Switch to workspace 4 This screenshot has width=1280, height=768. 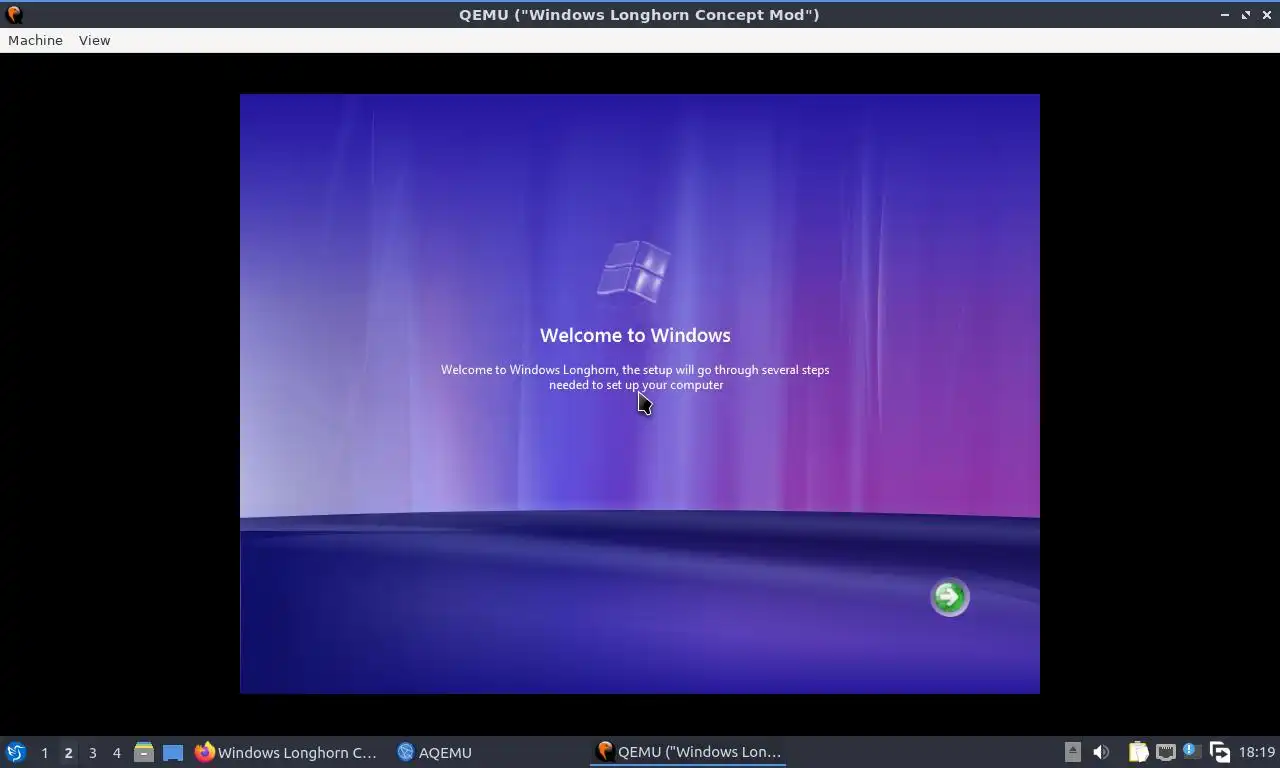[116, 752]
